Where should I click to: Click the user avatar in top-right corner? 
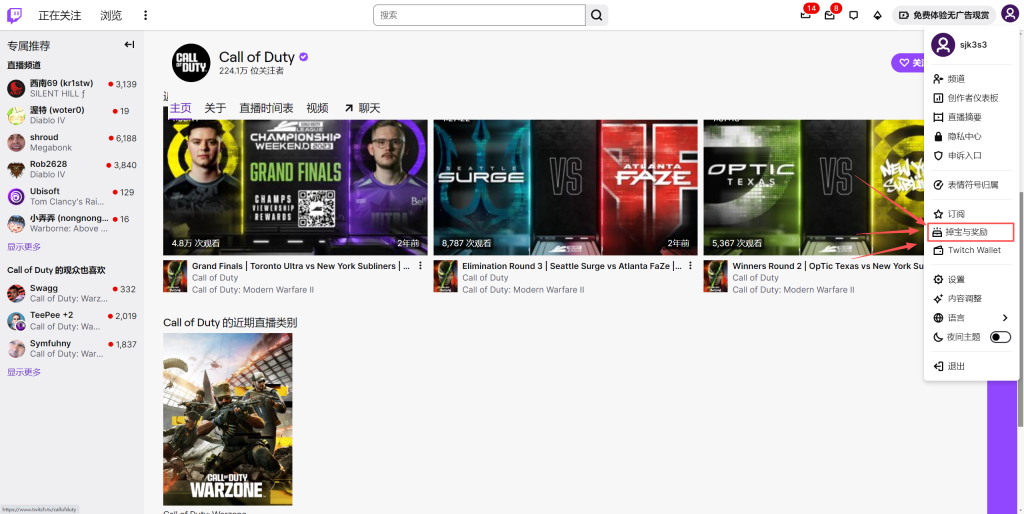1009,14
